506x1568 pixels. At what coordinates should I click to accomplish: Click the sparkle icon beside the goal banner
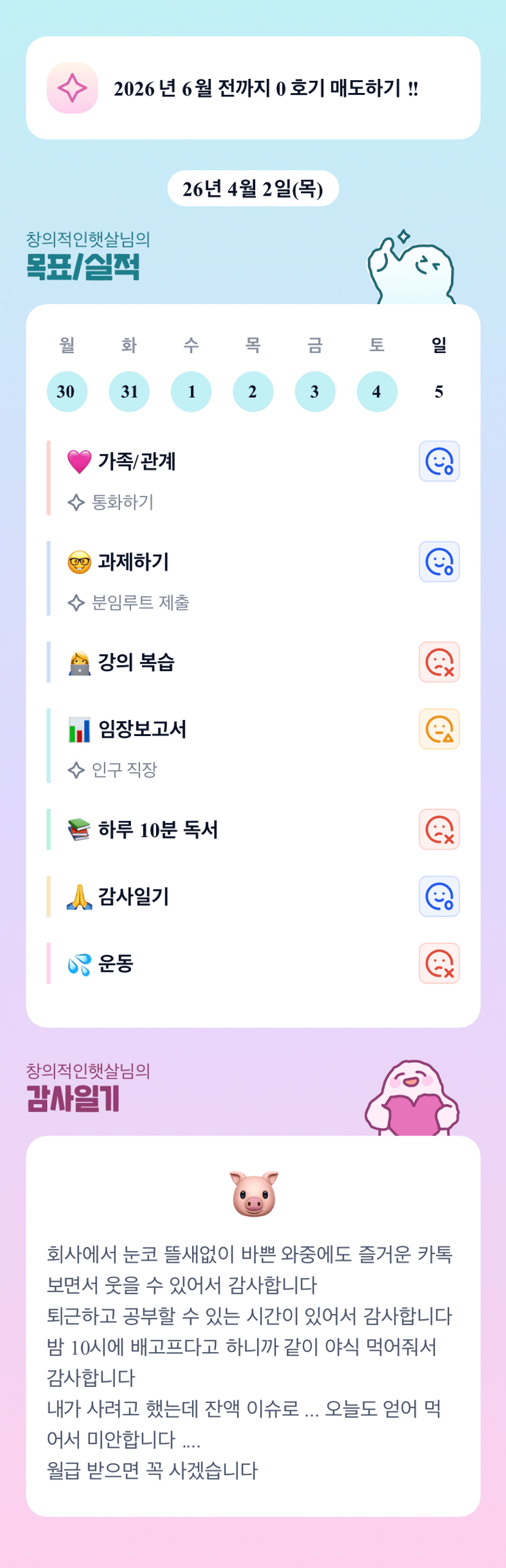[x=72, y=88]
